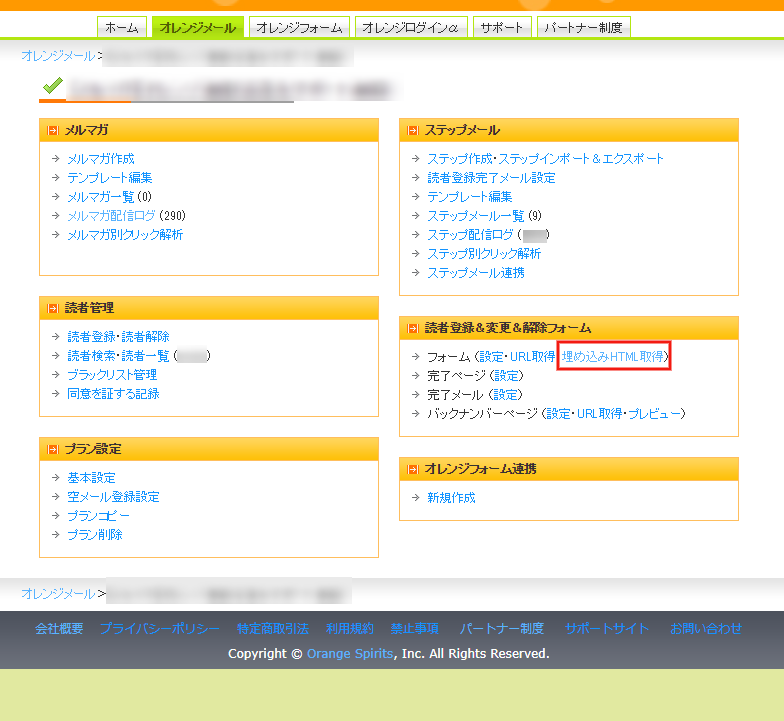This screenshot has width=784, height=721.
Task: Open ステップメール連携 link
Action: coord(476,272)
